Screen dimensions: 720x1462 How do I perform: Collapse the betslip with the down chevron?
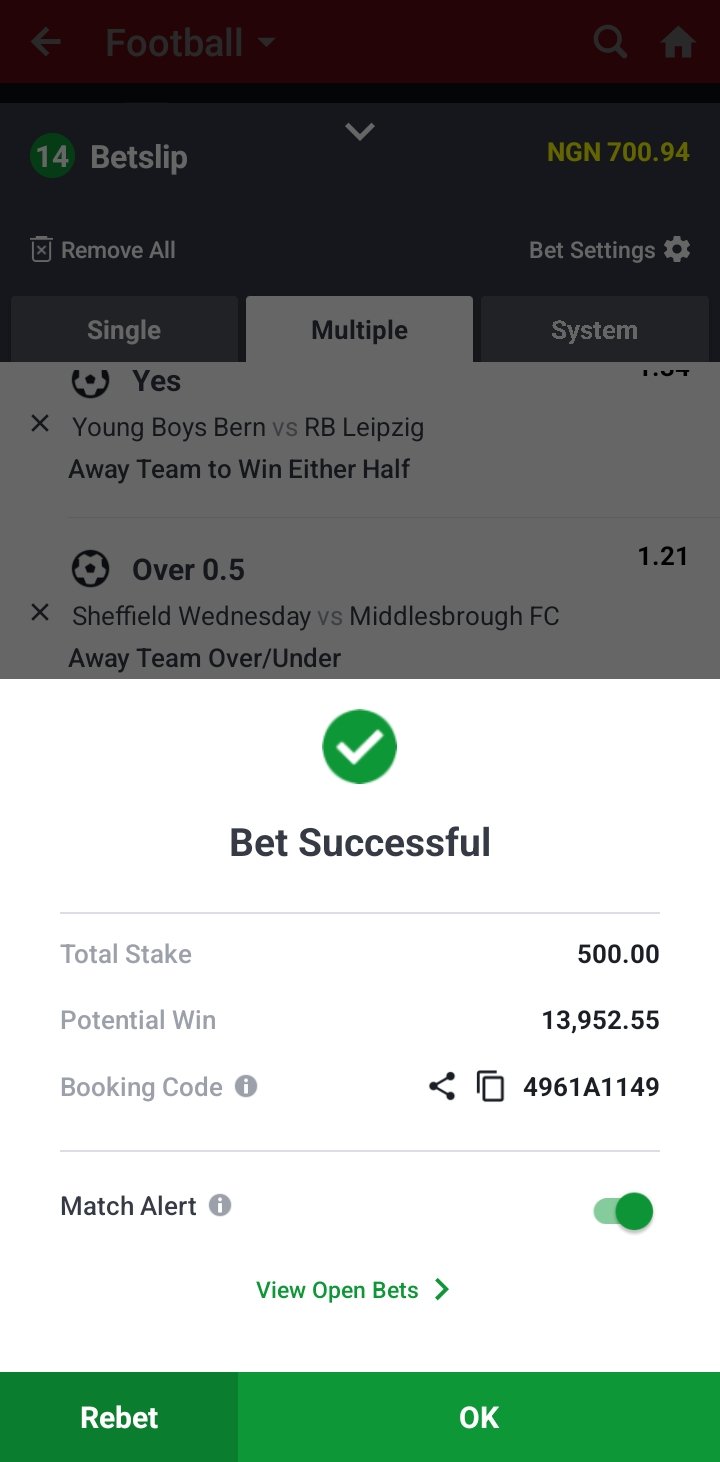coord(360,131)
